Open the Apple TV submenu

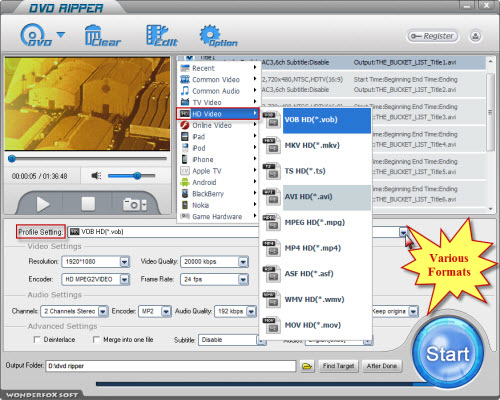(219, 171)
